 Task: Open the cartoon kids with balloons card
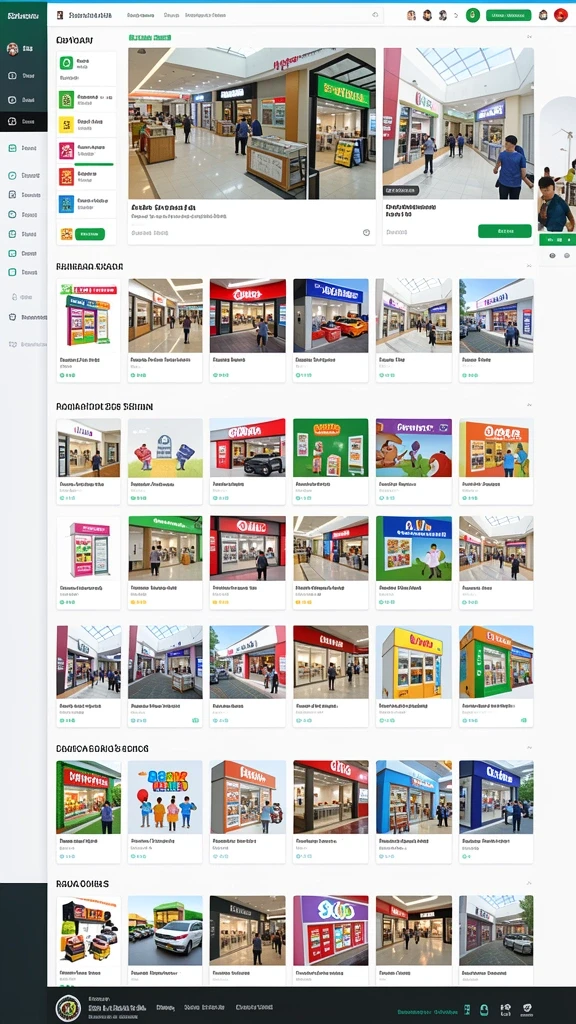pyautogui.click(x=165, y=812)
